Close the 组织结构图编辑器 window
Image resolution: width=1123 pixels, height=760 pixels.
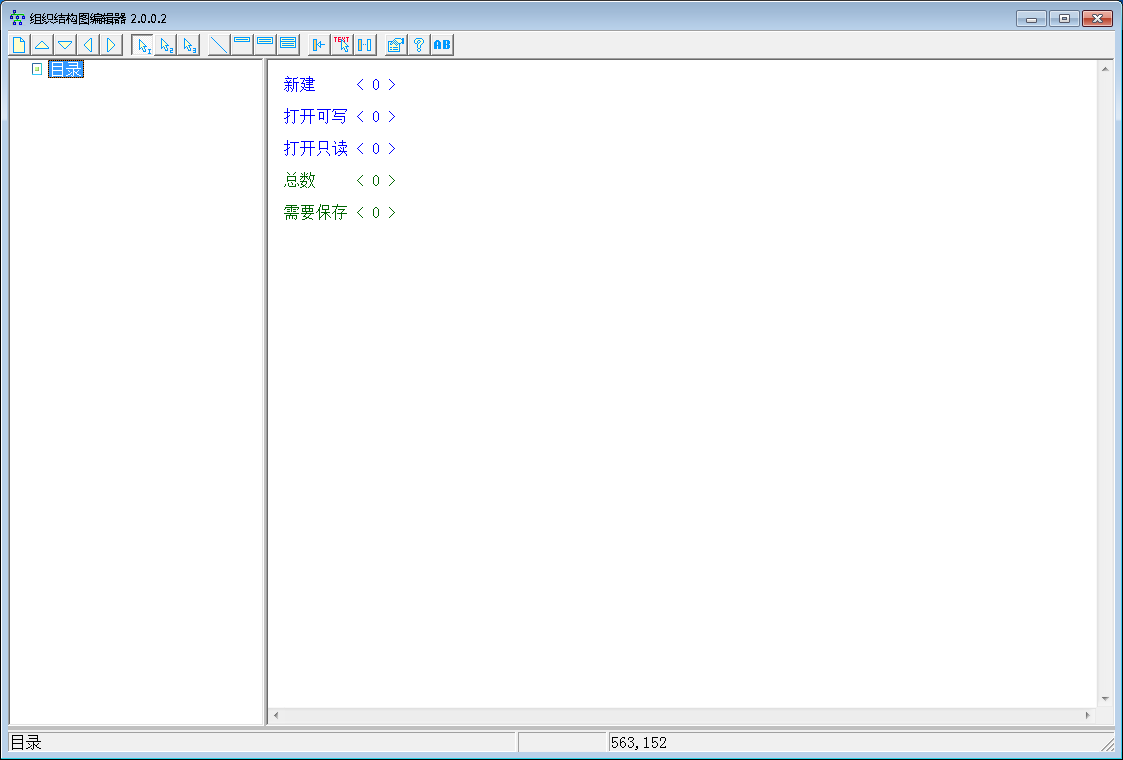tap(1097, 19)
